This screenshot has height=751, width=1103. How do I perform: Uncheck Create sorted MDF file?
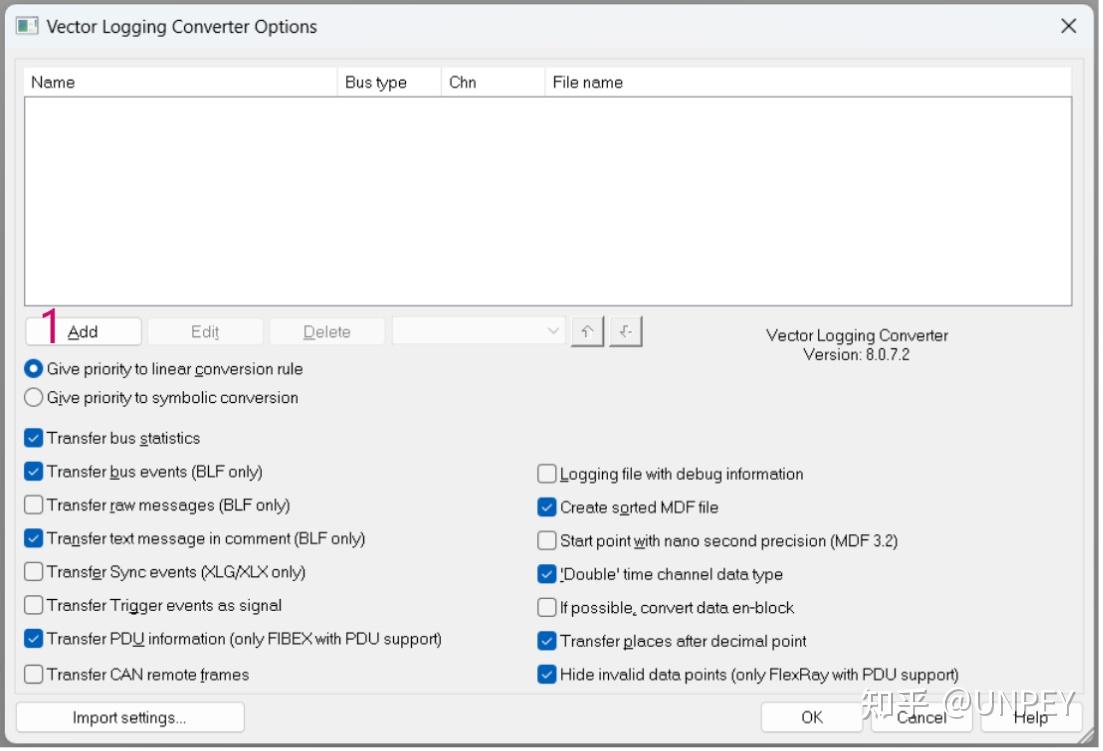click(547, 507)
